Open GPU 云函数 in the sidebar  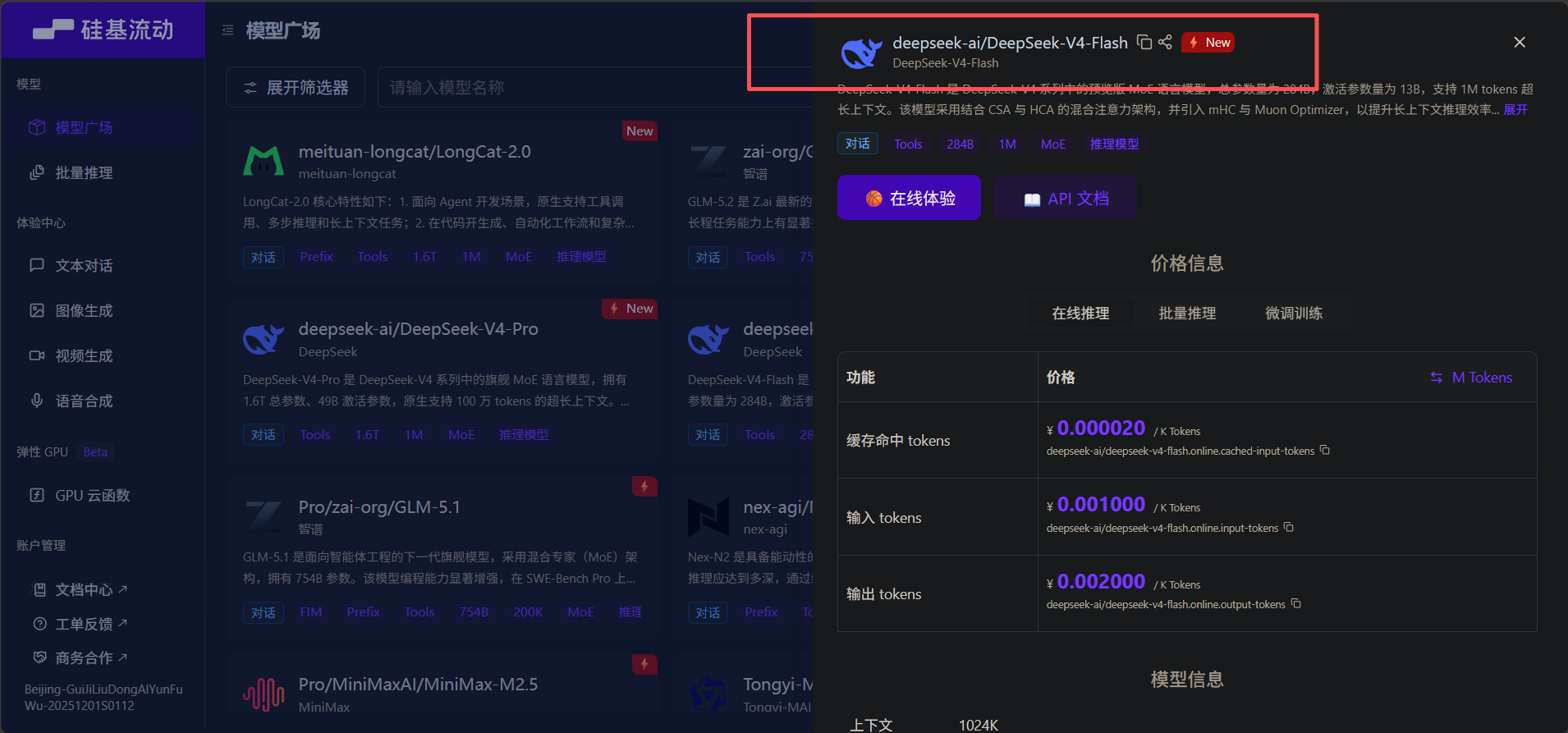coord(103,495)
